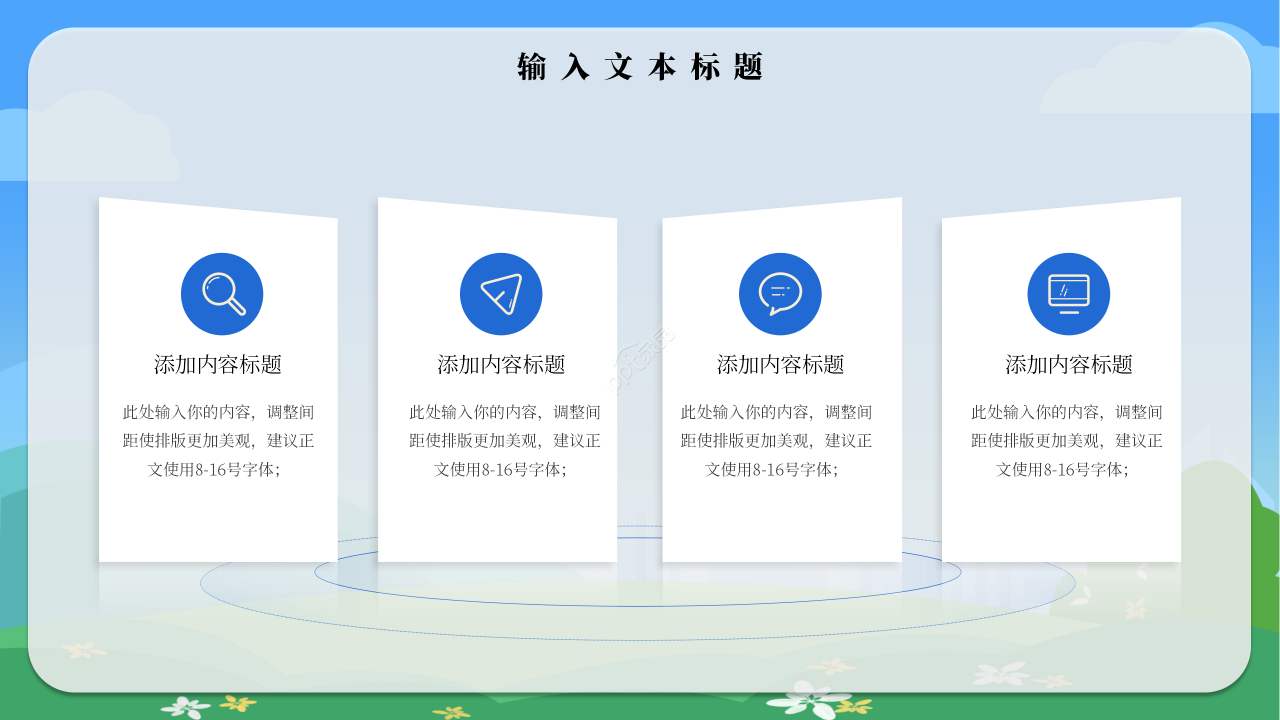The width and height of the screenshot is (1280, 720).
Task: Select the paper plane icon on the second card
Action: coord(502,293)
